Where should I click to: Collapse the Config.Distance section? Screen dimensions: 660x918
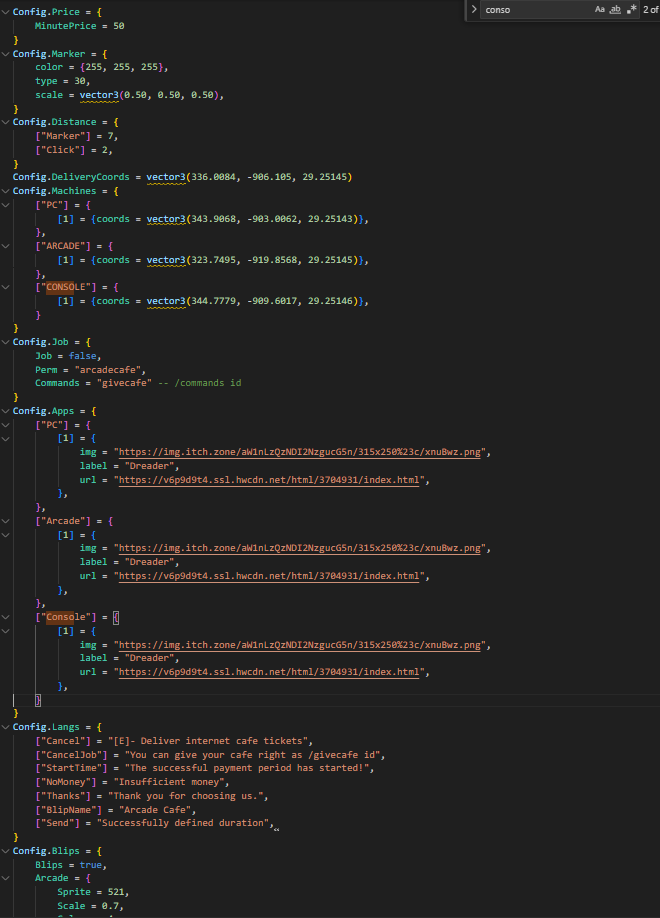pyautogui.click(x=5, y=122)
